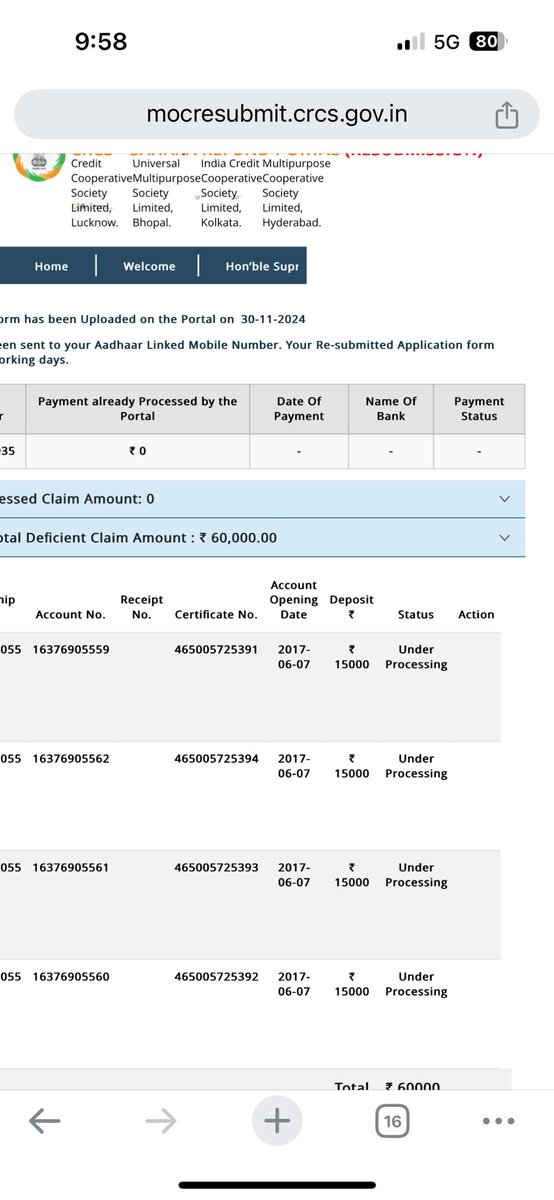Screen dimensions: 554x1200
Task: Select account number 16376905559
Action: pos(71,649)
